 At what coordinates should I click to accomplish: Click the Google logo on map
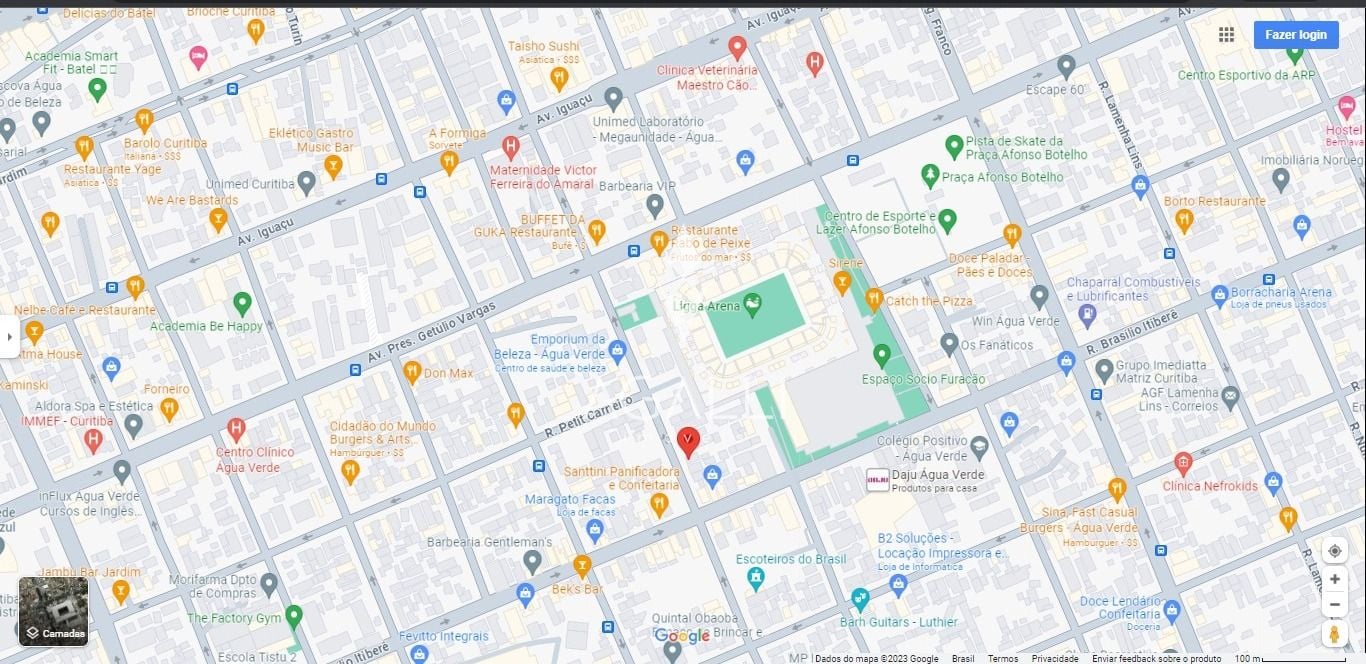pos(683,636)
